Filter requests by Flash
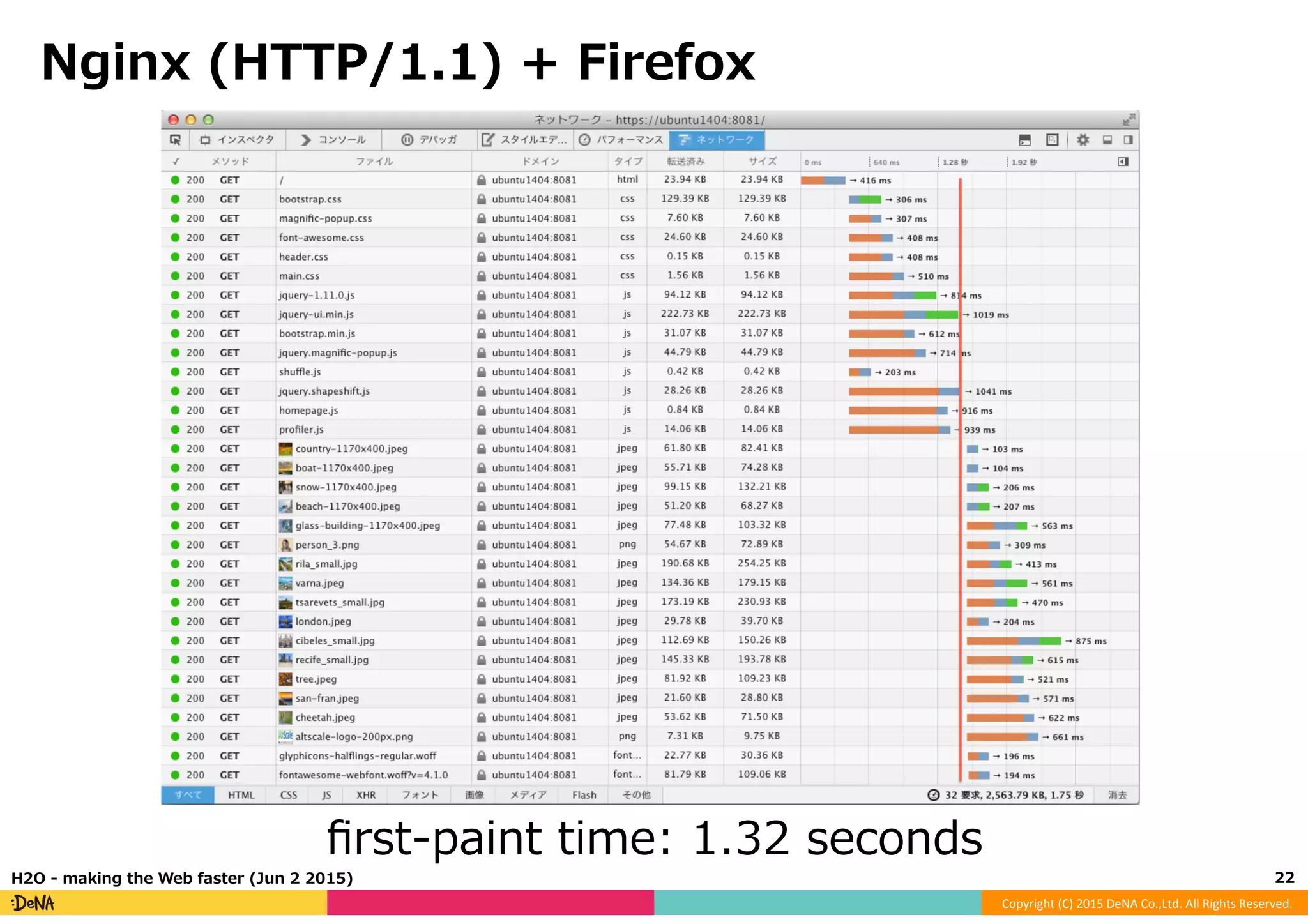This screenshot has width=1308, height=924. (584, 795)
